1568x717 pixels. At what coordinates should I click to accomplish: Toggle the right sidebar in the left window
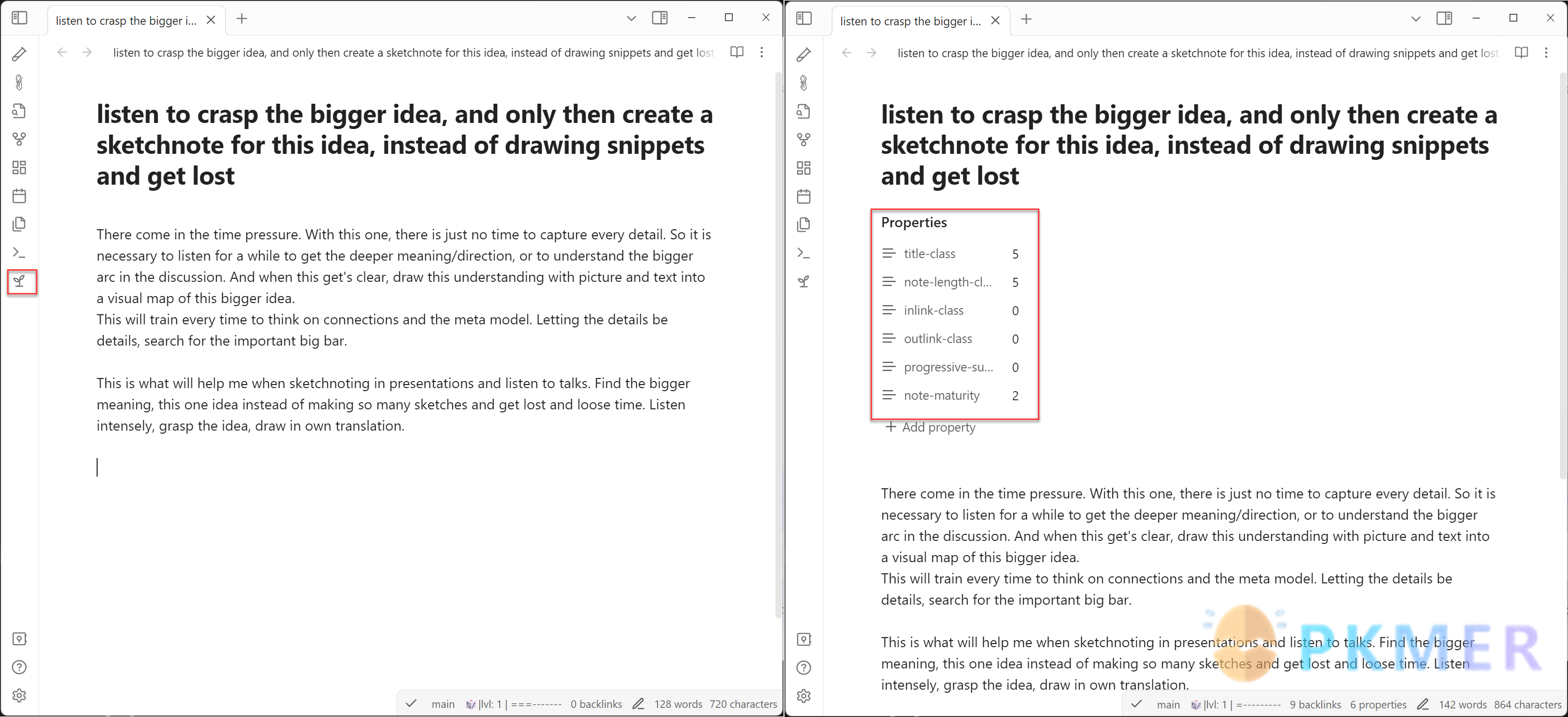pos(659,18)
